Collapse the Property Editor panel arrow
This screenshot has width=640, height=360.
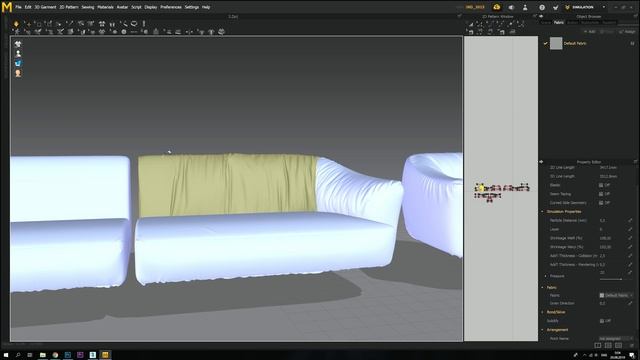coord(542,162)
